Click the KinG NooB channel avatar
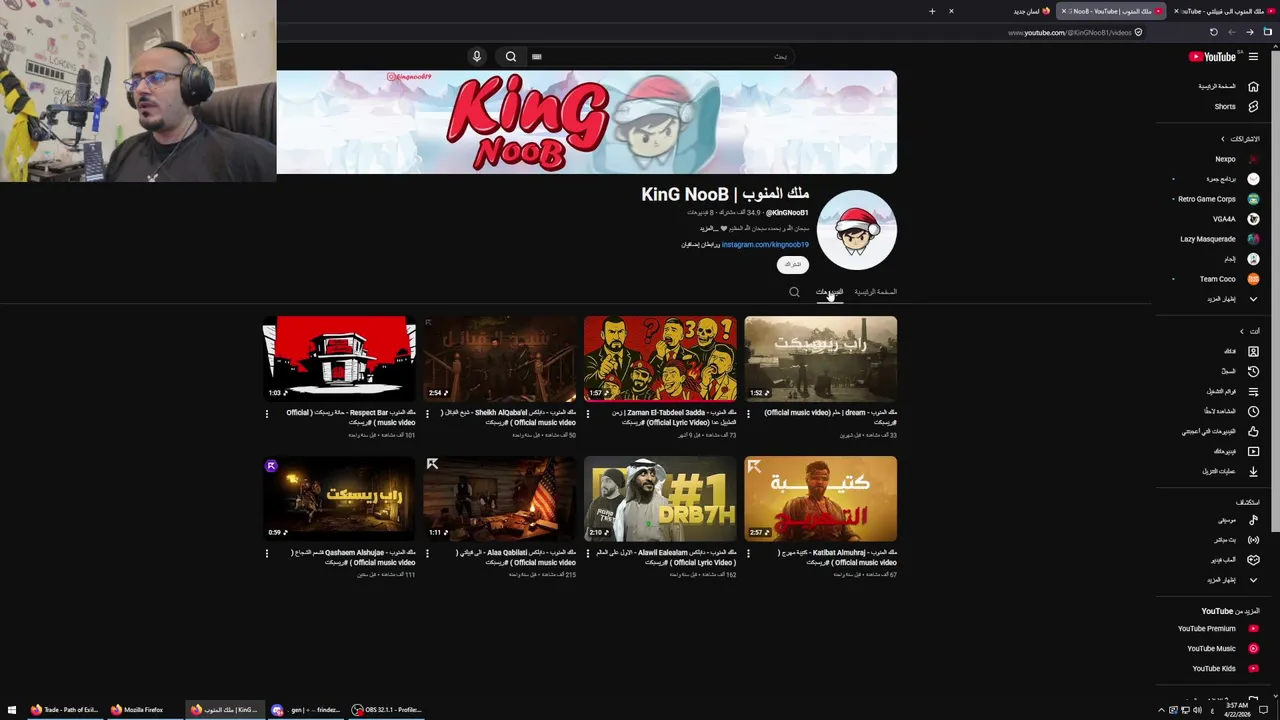This screenshot has width=1280, height=720. click(x=857, y=230)
